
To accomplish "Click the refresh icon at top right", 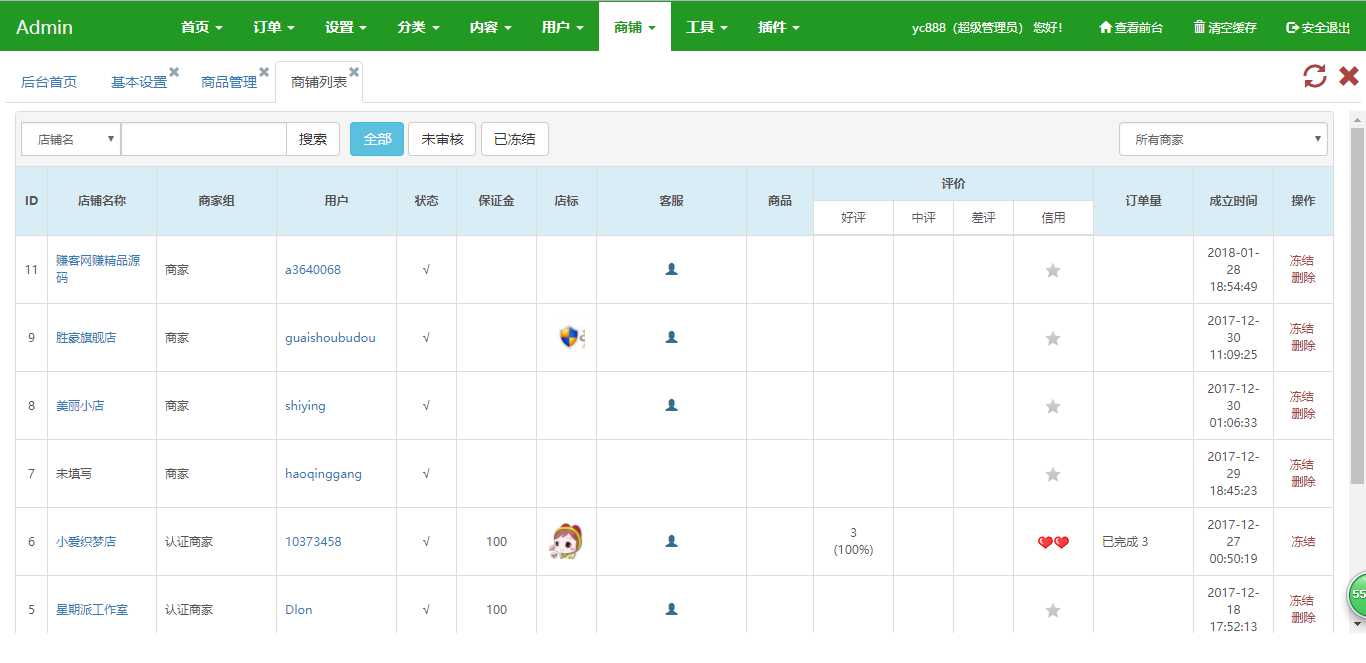I will click(x=1315, y=76).
